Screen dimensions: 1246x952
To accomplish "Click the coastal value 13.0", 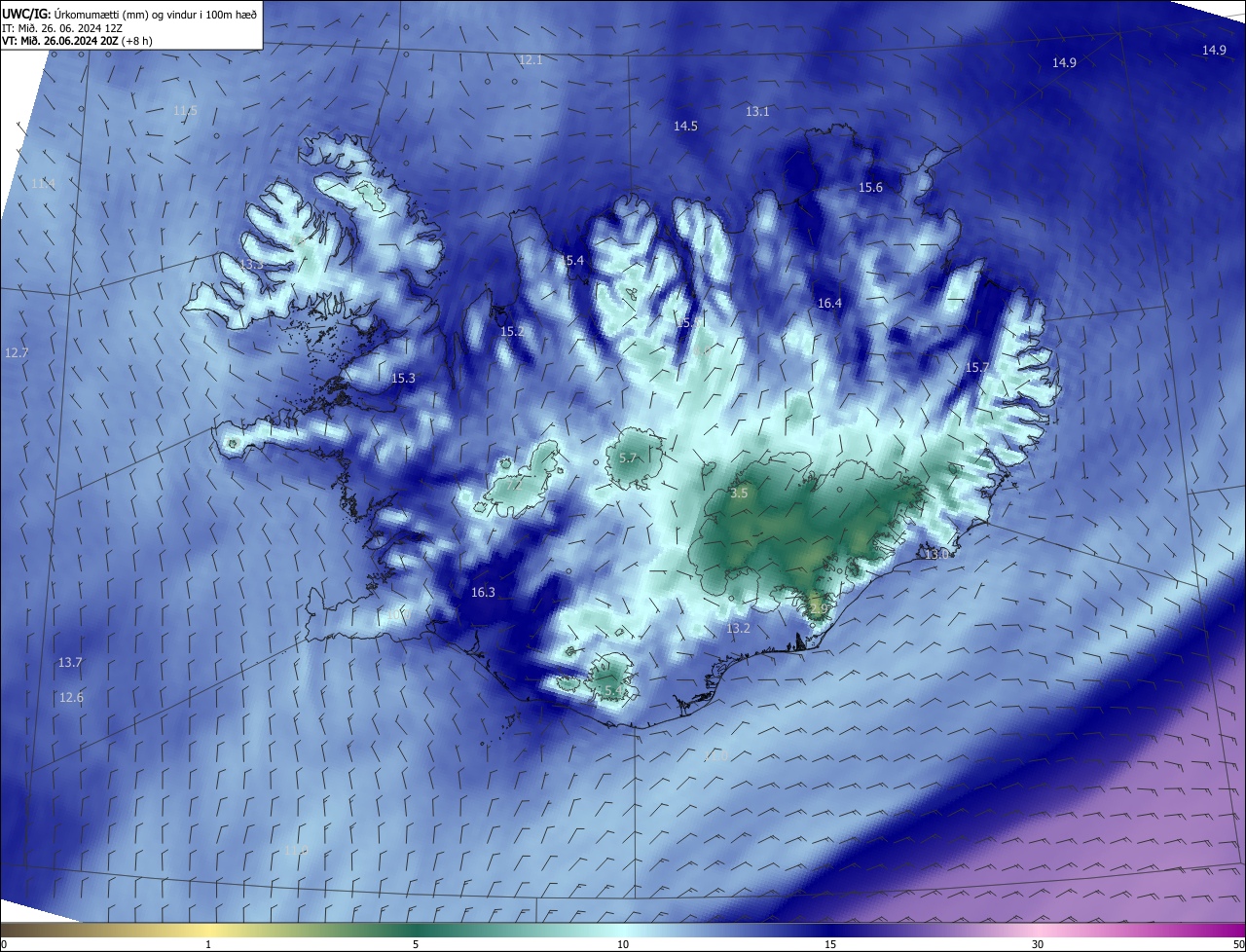I will pos(936,554).
